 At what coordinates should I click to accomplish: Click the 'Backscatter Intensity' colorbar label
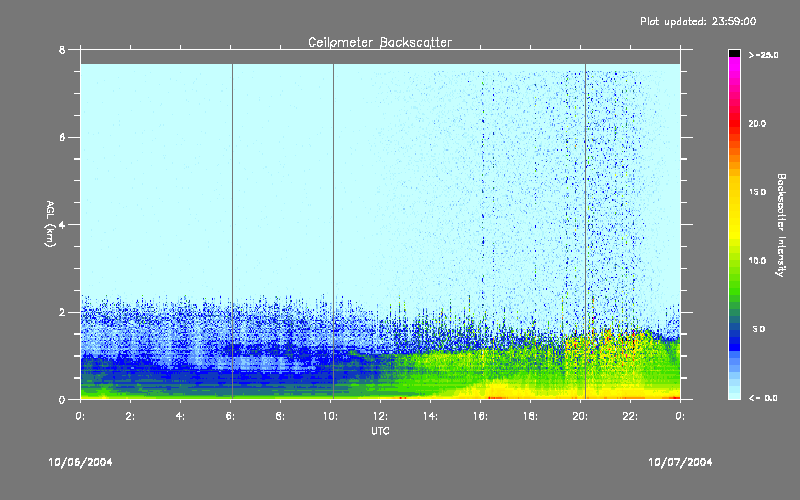[781, 225]
